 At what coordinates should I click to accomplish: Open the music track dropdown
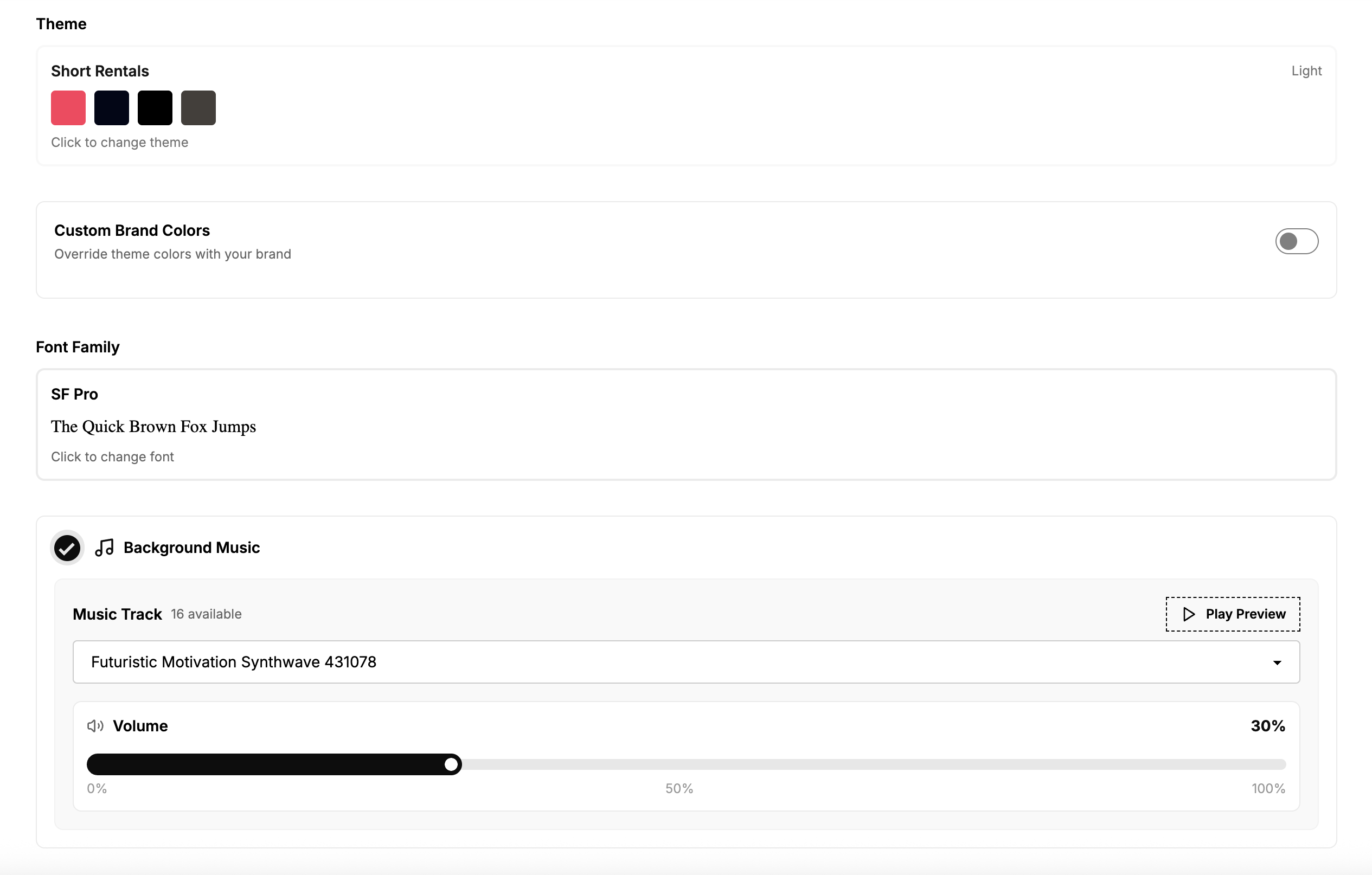pos(686,661)
